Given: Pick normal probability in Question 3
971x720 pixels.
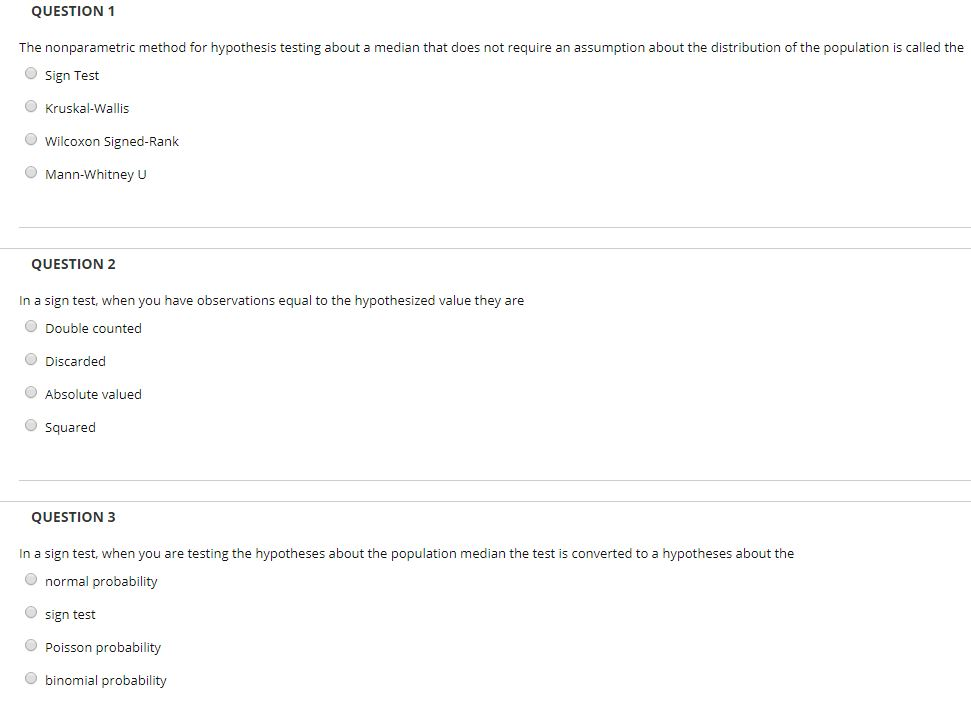Looking at the screenshot, I should 31,578.
